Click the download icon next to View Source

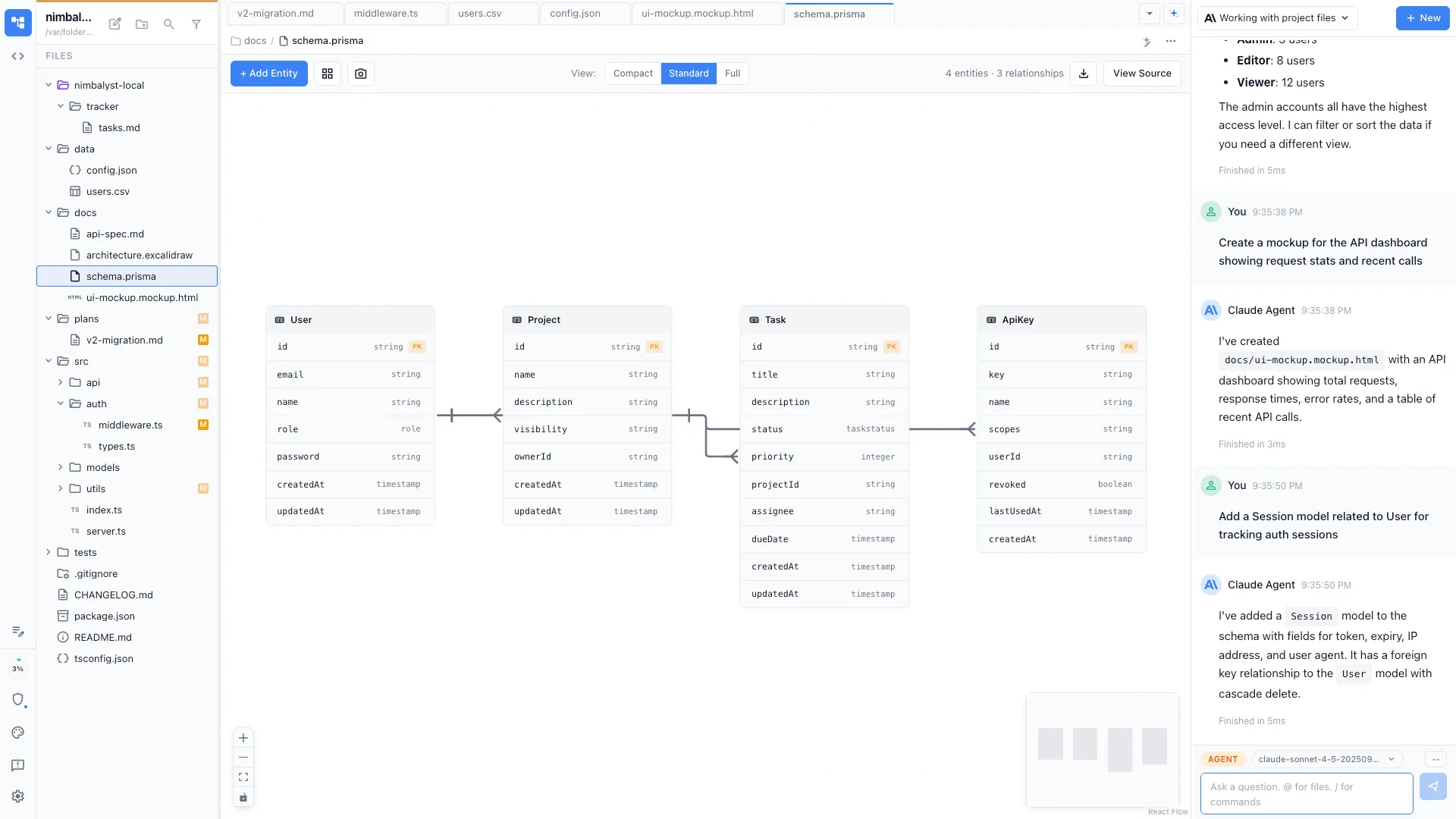(x=1083, y=73)
